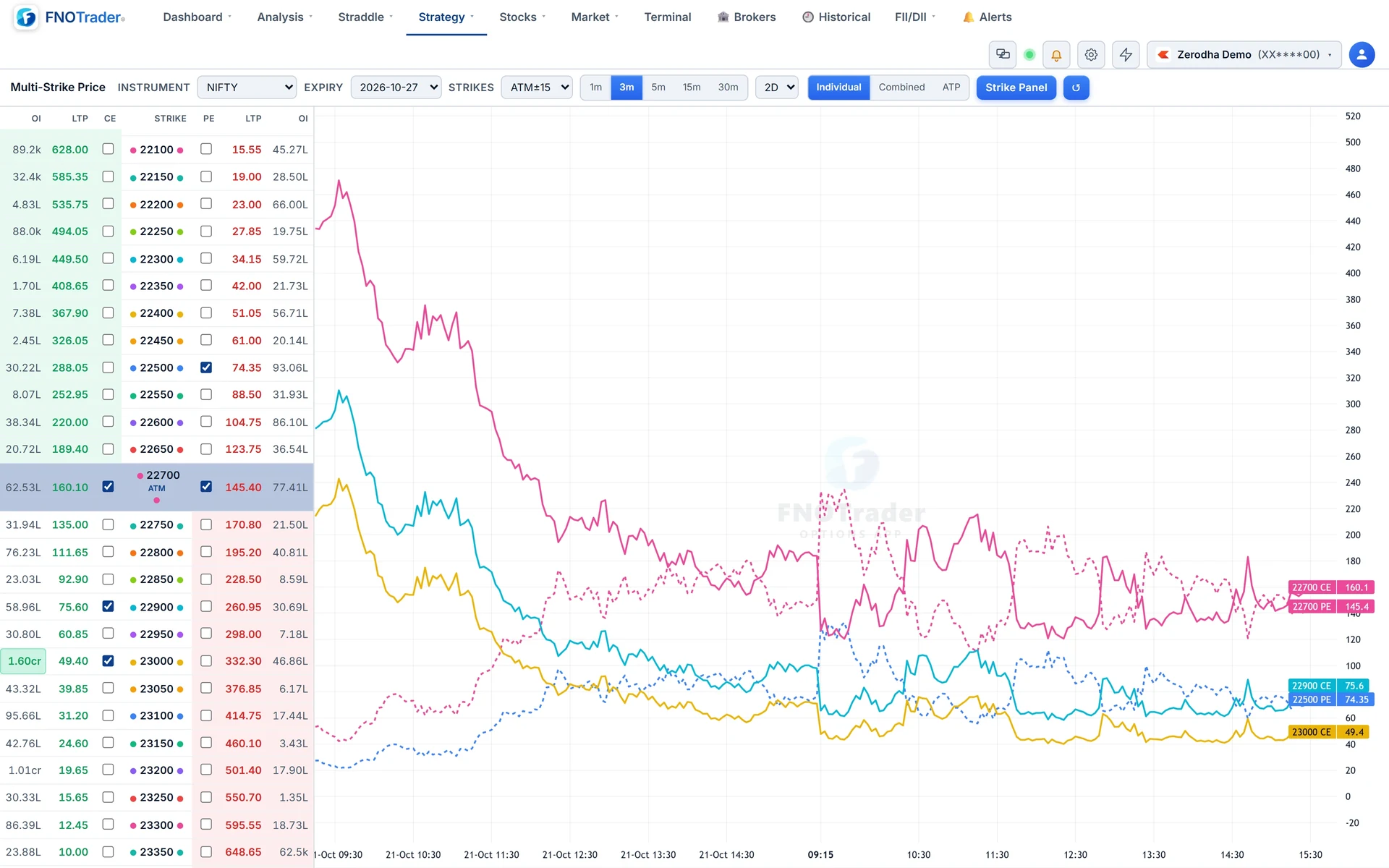Viewport: 1389px width, 868px height.
Task: Open the 2D range dropdown
Action: (777, 88)
